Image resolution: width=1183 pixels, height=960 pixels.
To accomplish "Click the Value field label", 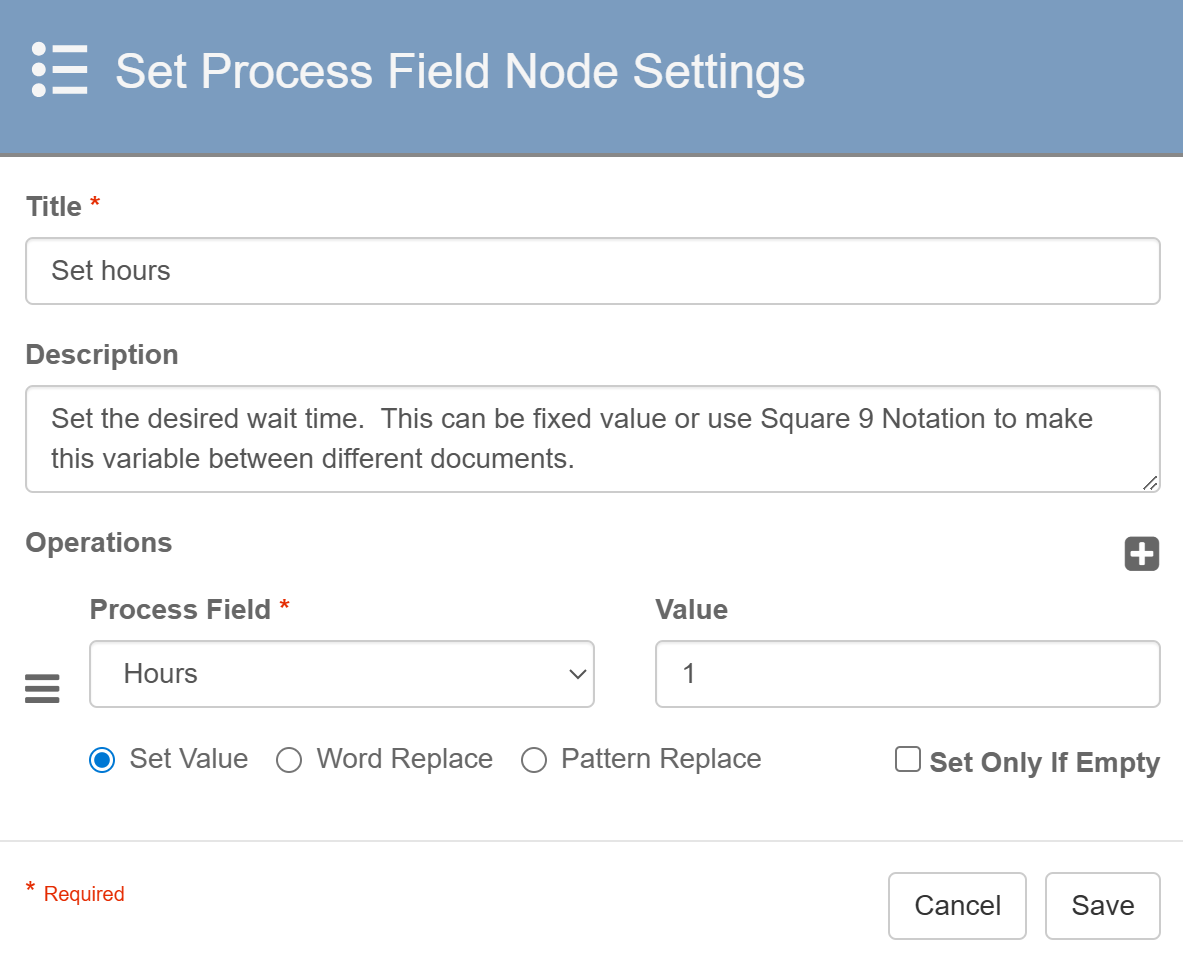I will (691, 610).
